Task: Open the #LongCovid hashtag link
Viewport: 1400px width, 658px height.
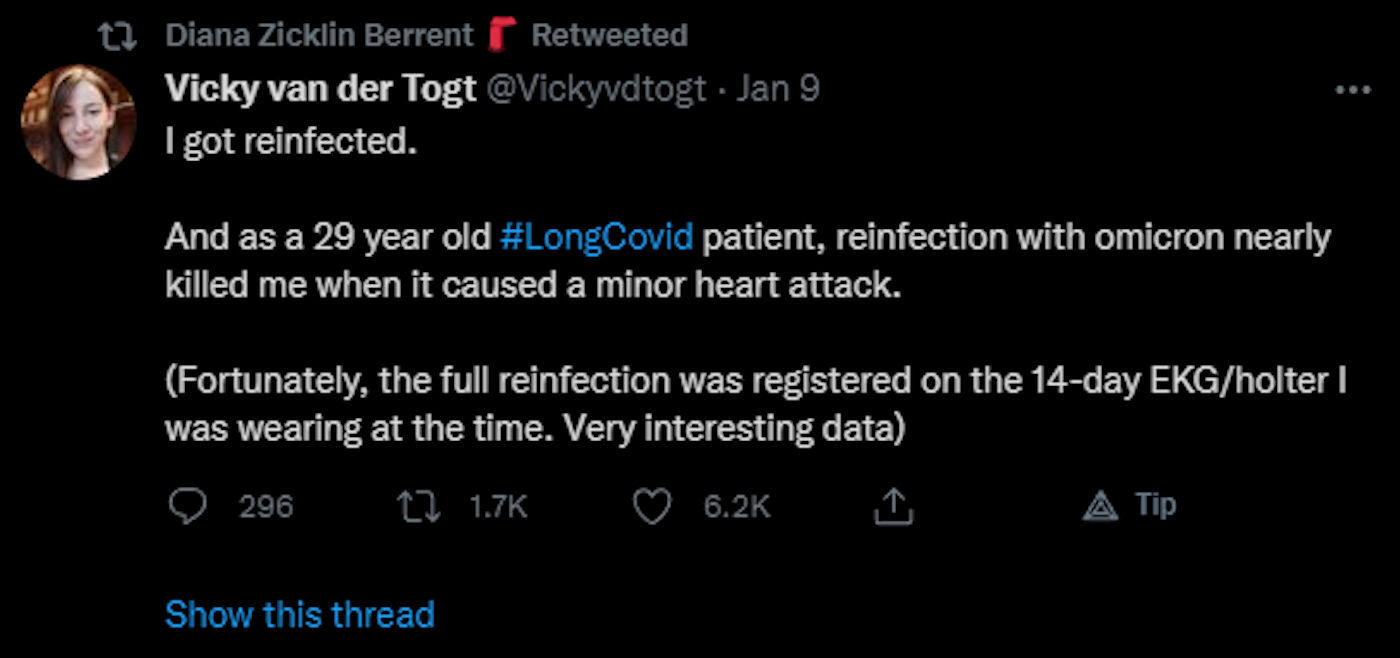Action: (x=596, y=238)
